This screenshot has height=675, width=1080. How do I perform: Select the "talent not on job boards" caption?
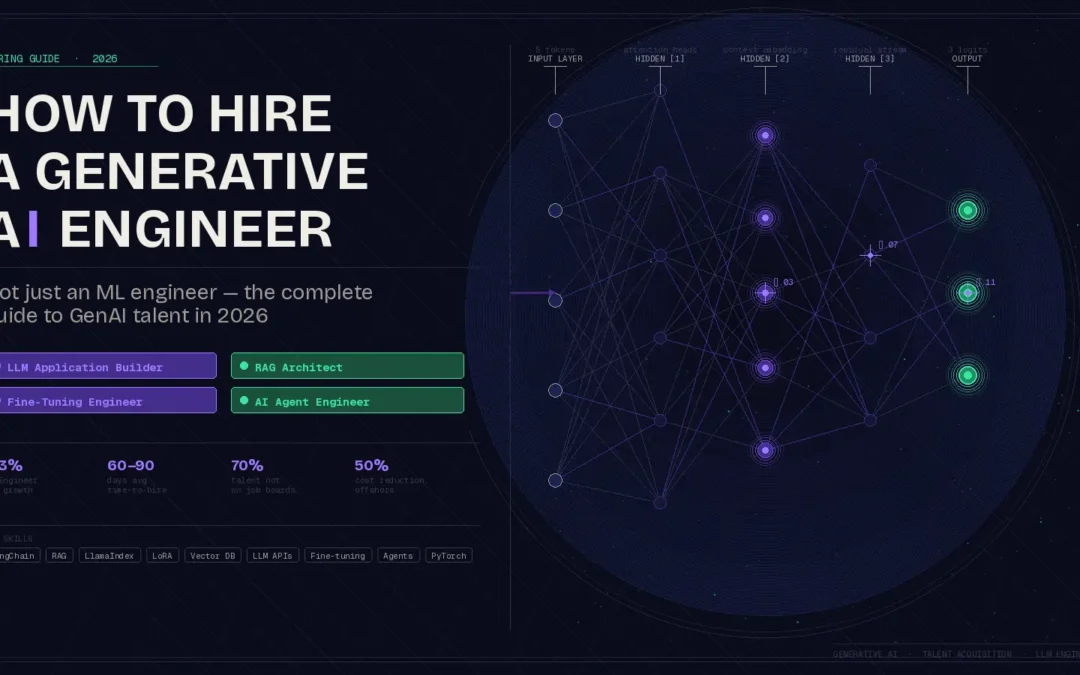[x=263, y=485]
